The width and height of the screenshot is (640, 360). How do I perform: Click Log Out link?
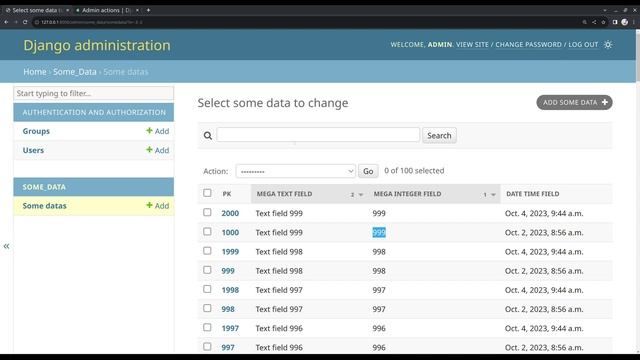583,44
